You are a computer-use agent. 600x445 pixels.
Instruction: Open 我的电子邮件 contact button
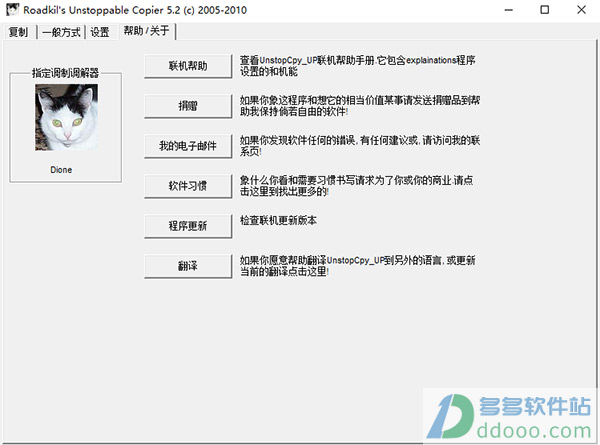click(x=188, y=146)
